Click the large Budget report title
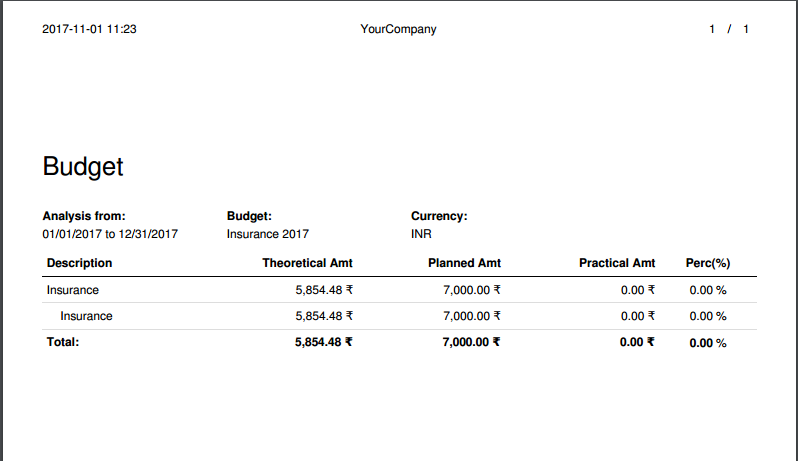This screenshot has width=798, height=461. [83, 166]
